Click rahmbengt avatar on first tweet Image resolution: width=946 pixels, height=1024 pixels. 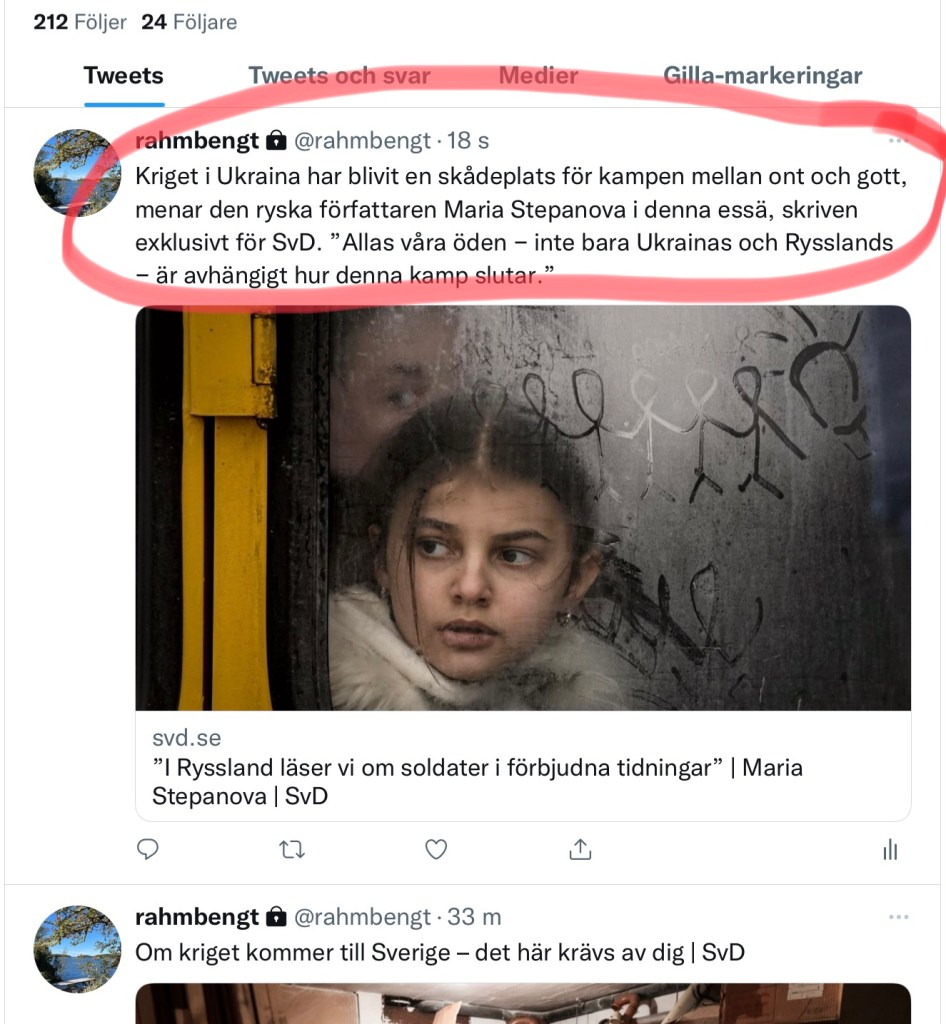click(x=77, y=172)
